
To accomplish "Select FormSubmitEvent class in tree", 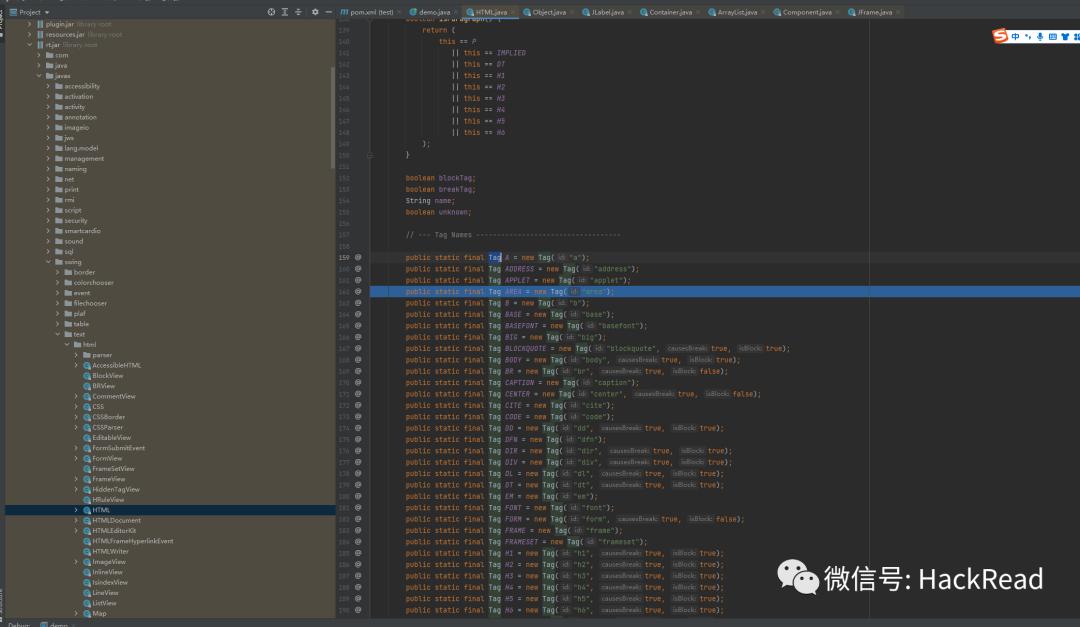I will (118, 448).
